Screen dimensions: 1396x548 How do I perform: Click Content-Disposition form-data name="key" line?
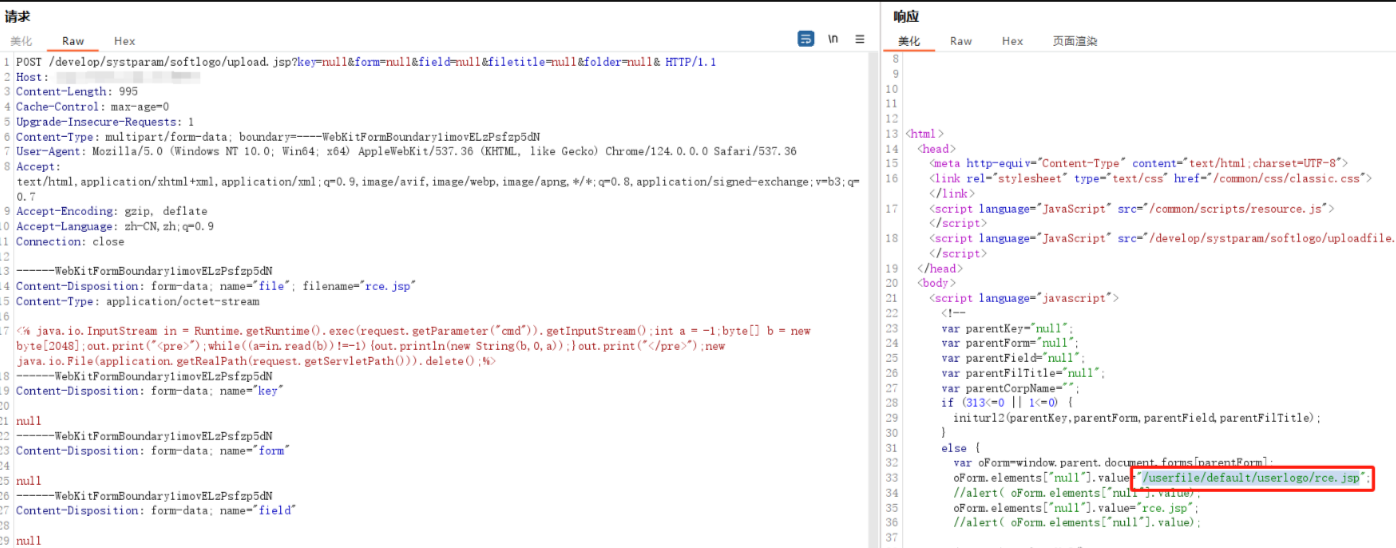click(150, 391)
